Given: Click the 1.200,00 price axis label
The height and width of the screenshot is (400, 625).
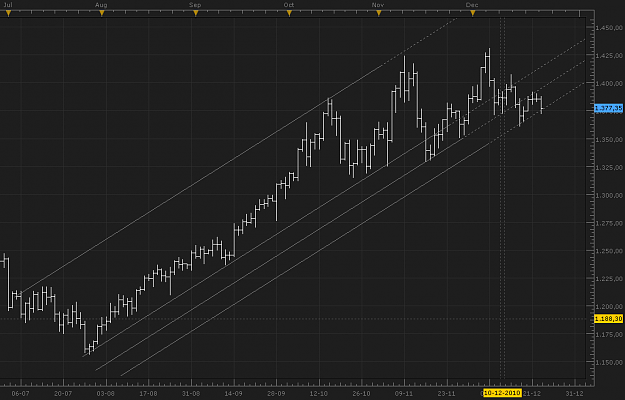Looking at the screenshot, I should pyautogui.click(x=609, y=307).
